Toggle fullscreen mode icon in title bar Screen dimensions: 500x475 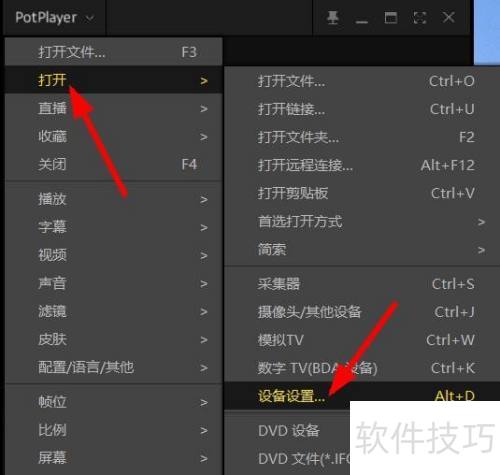(420, 17)
